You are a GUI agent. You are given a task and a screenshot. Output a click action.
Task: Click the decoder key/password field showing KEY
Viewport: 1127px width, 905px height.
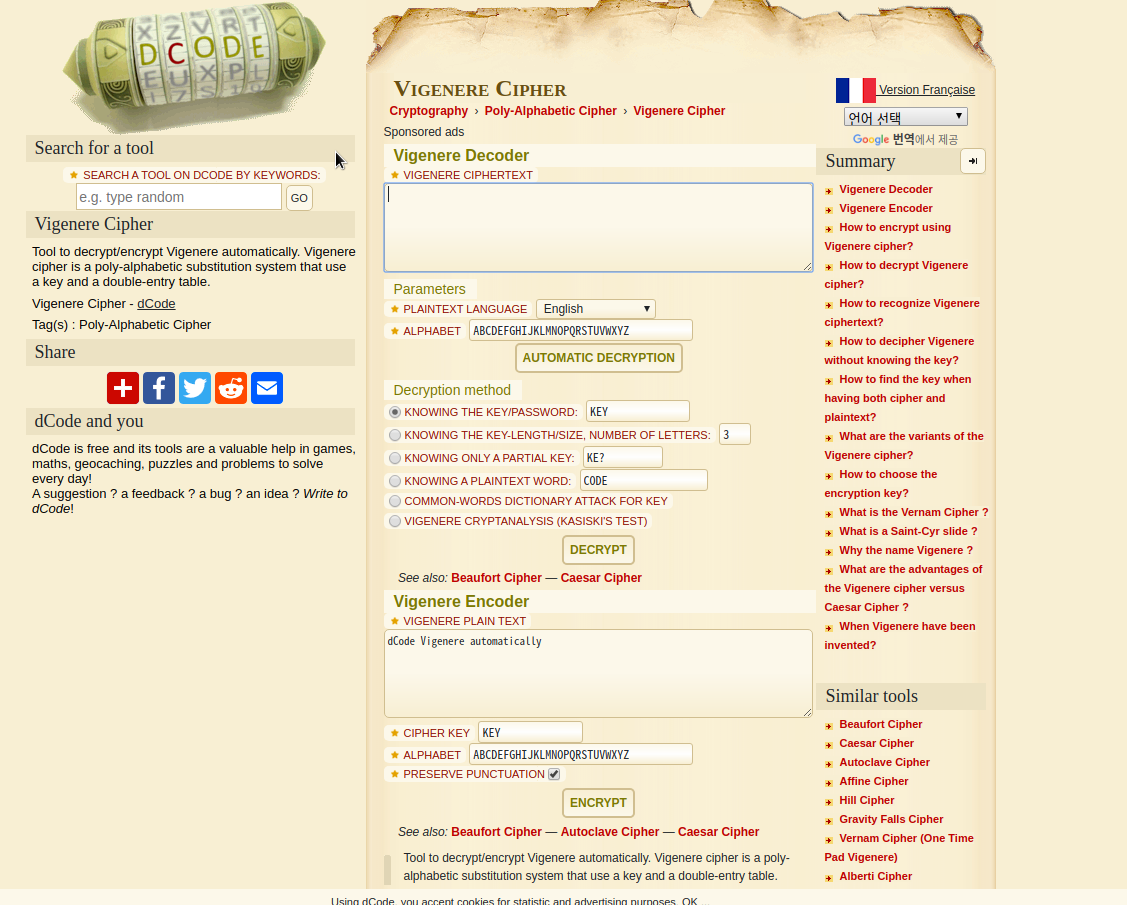point(638,411)
